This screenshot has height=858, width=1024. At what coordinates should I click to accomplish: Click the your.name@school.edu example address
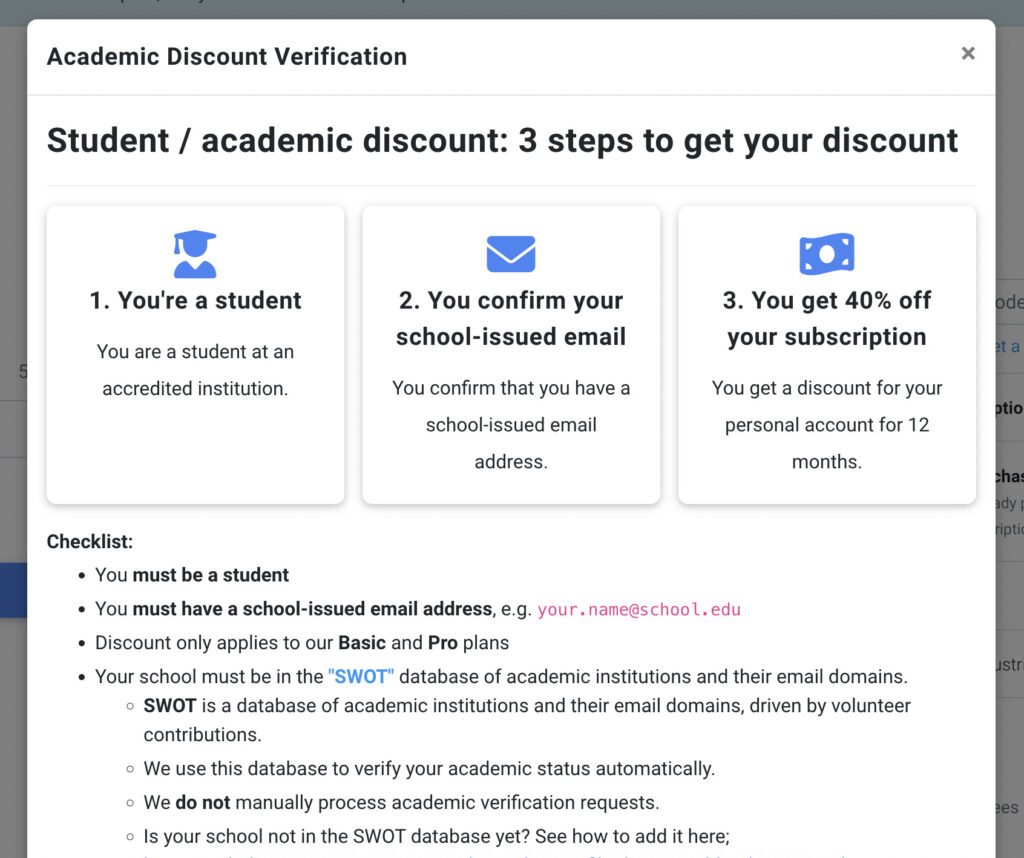639,610
